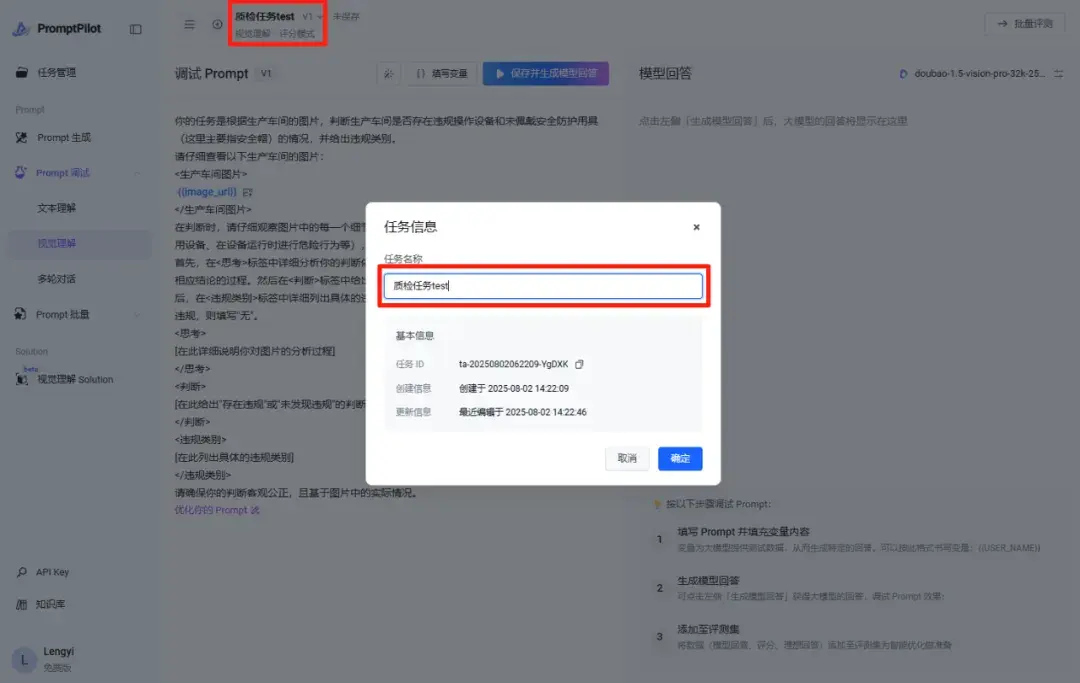Click 保存并生成模型回答 button
1080x683 pixels.
[x=546, y=74]
